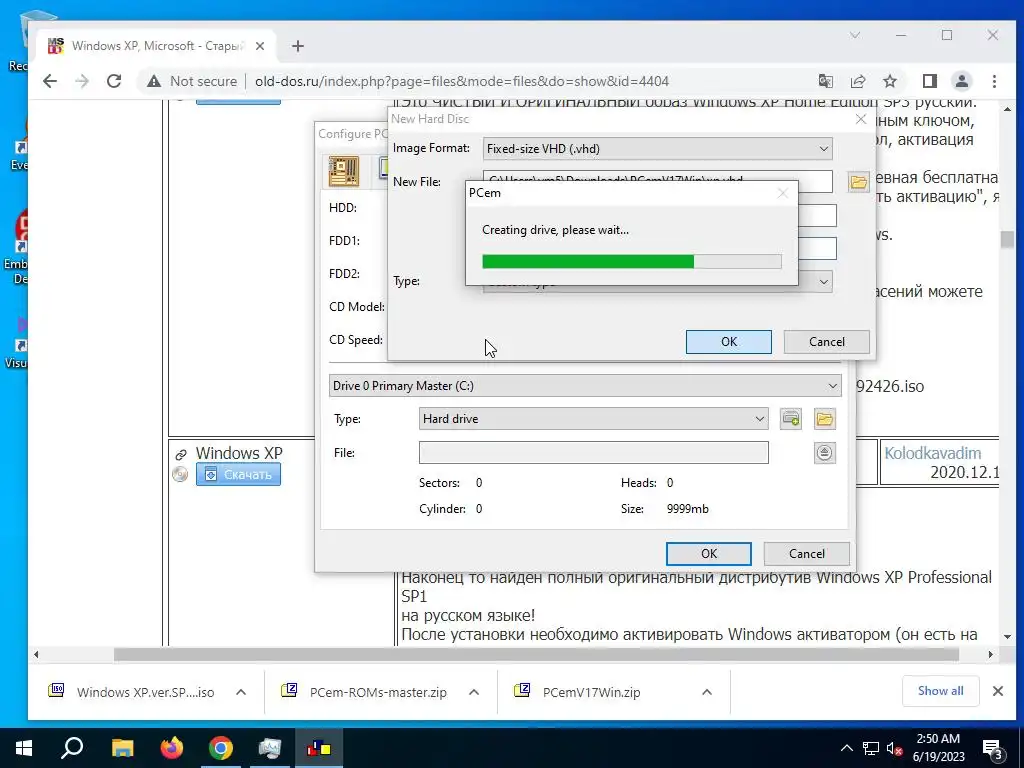Click the network tray icon

[x=871, y=748]
